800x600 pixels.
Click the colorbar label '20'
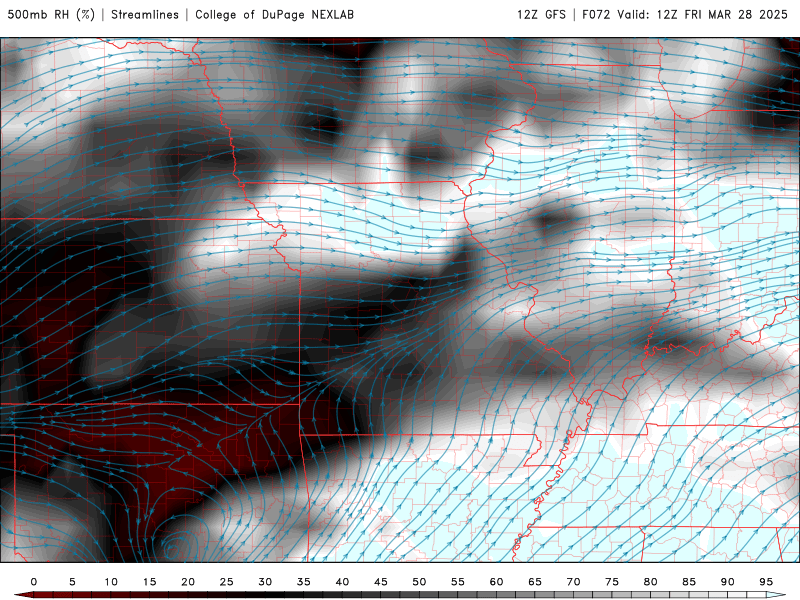(188, 582)
